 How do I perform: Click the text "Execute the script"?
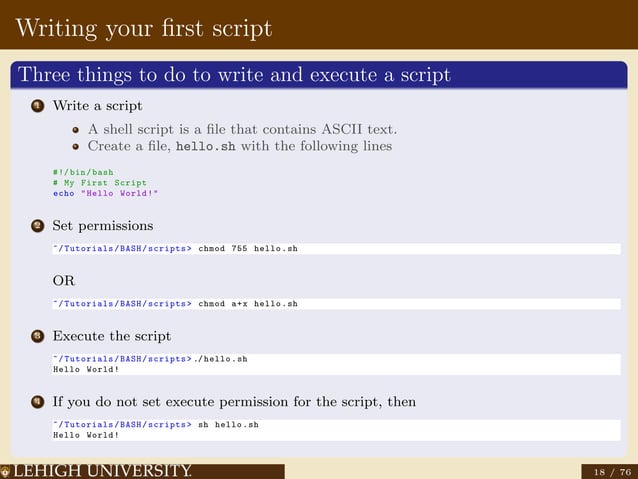[x=112, y=336]
